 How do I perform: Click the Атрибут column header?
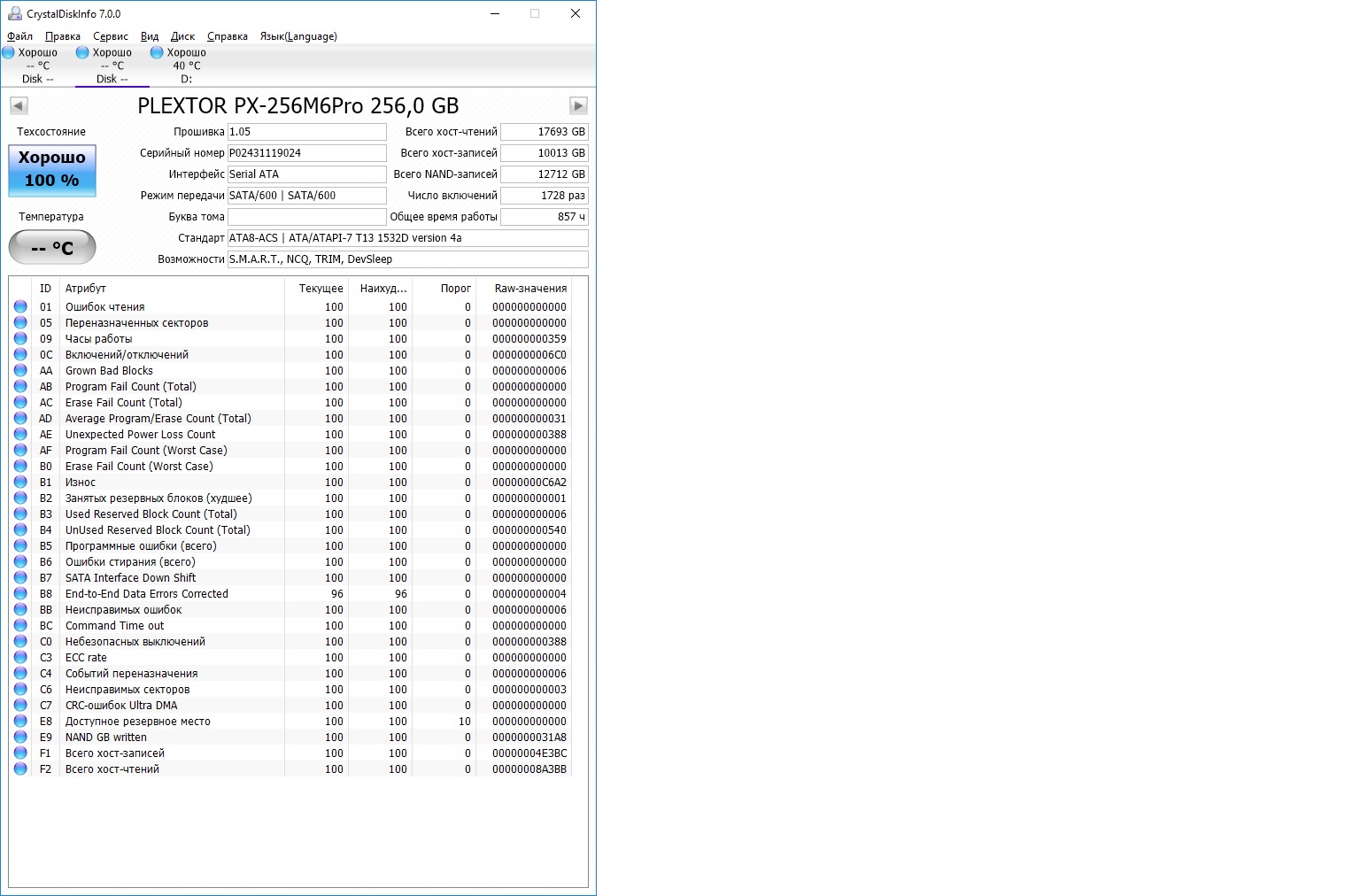point(172,289)
